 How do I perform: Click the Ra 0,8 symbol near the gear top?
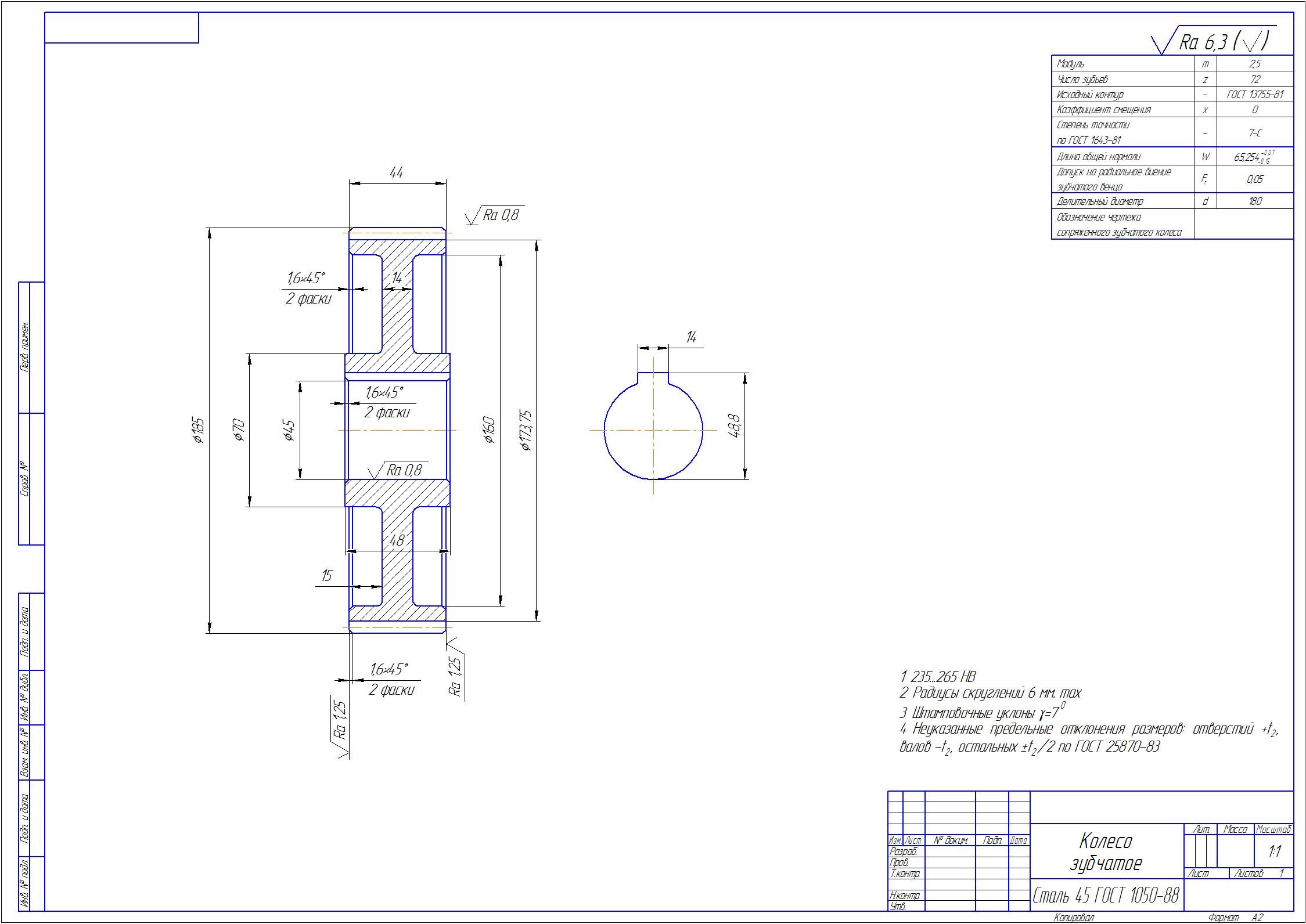click(500, 215)
